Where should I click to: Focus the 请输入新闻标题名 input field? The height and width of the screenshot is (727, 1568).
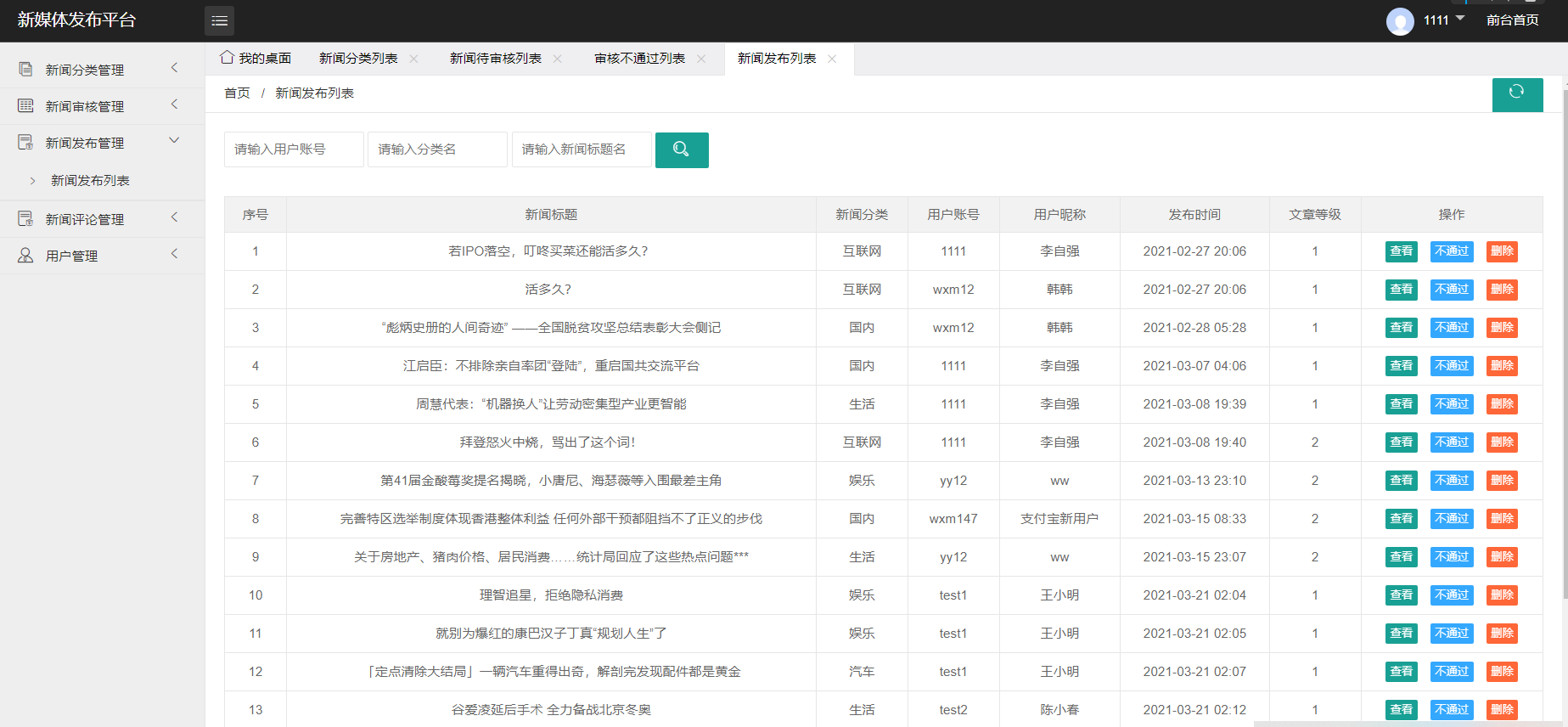pyautogui.click(x=582, y=149)
